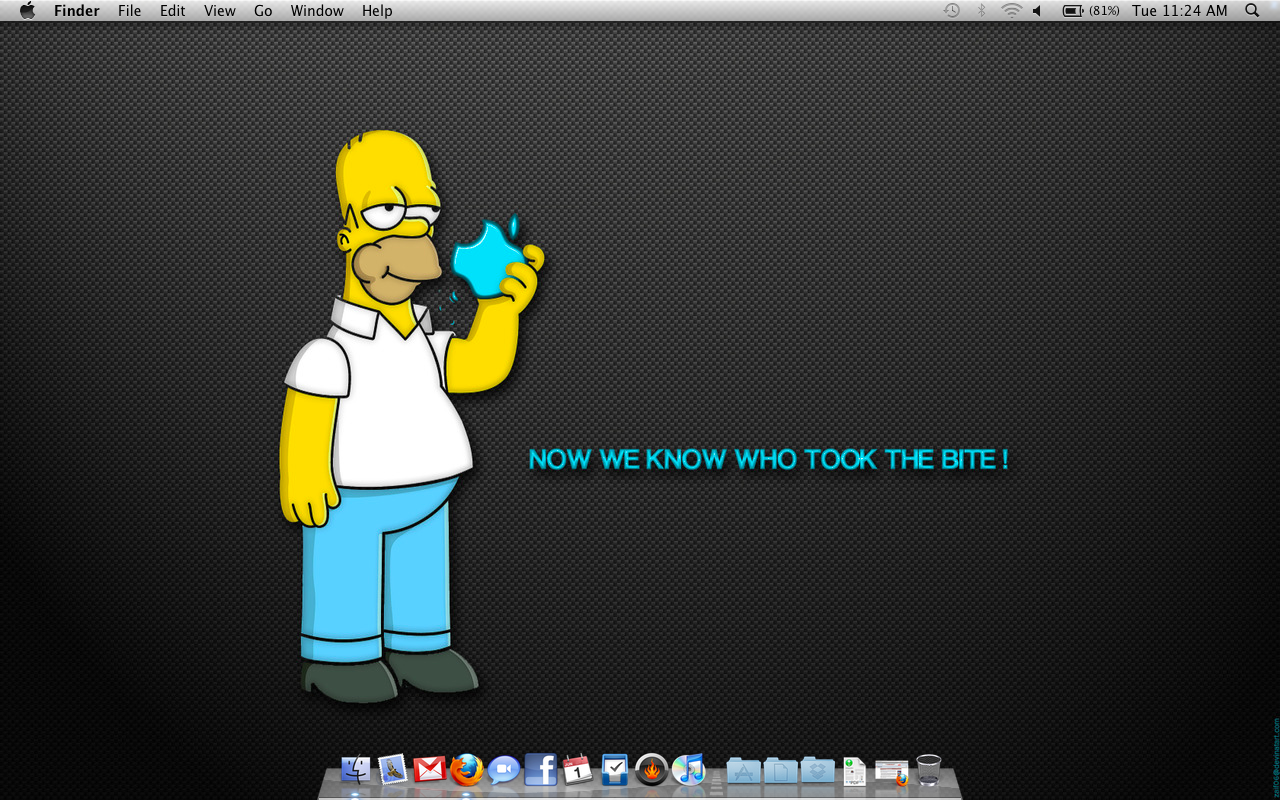Open the Trash in the dock
Screen dimensions: 1280x800
tap(929, 769)
